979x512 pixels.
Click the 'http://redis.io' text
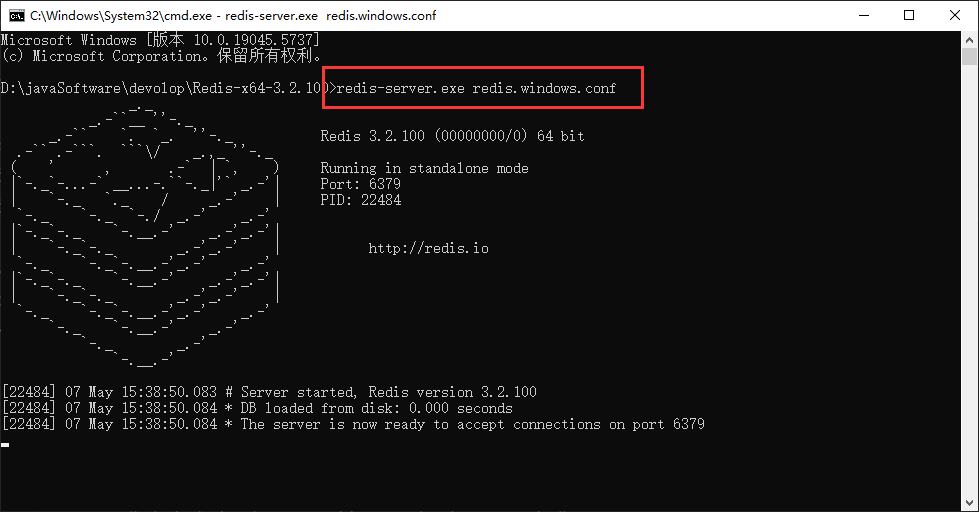tap(428, 249)
